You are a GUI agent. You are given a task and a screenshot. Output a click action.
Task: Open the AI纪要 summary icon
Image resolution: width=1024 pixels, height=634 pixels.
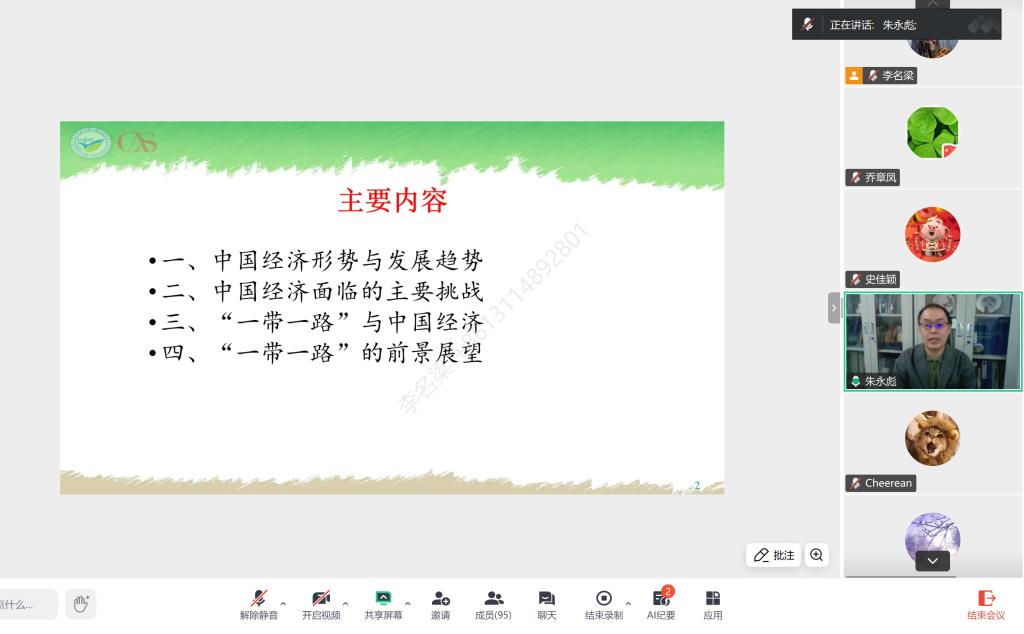pos(661,604)
